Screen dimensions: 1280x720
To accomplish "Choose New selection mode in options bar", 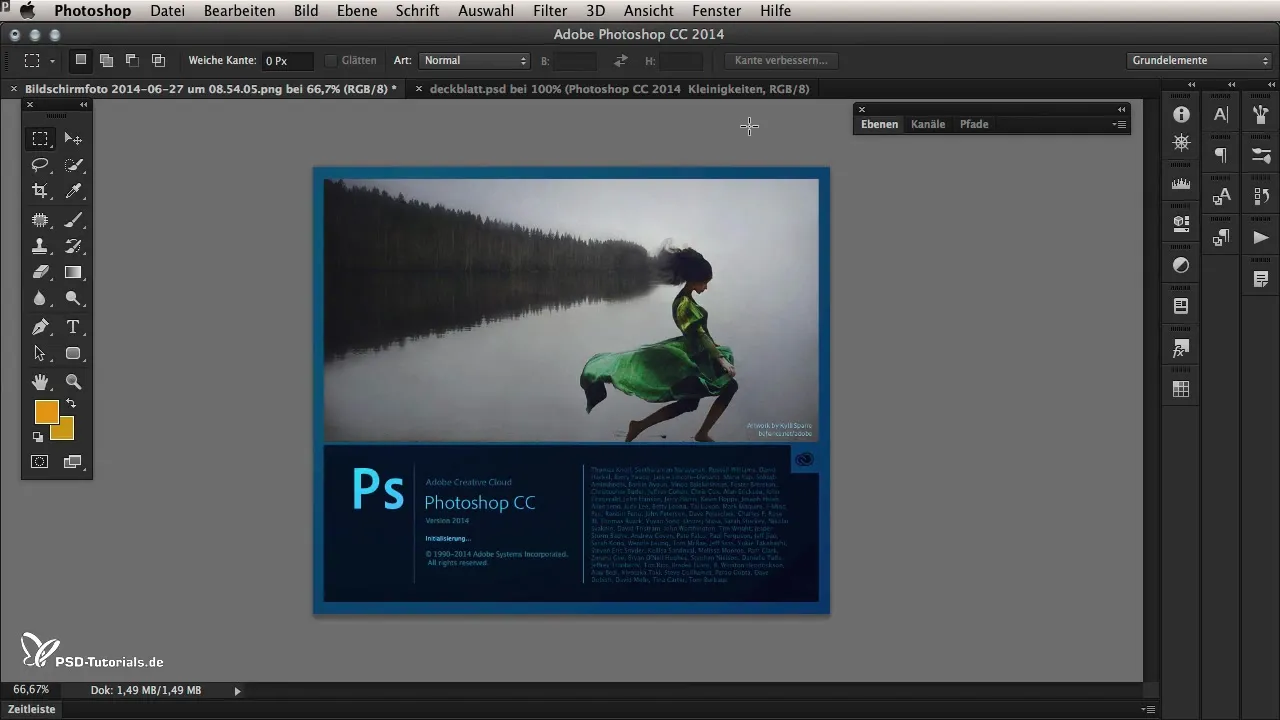I will coord(81,60).
